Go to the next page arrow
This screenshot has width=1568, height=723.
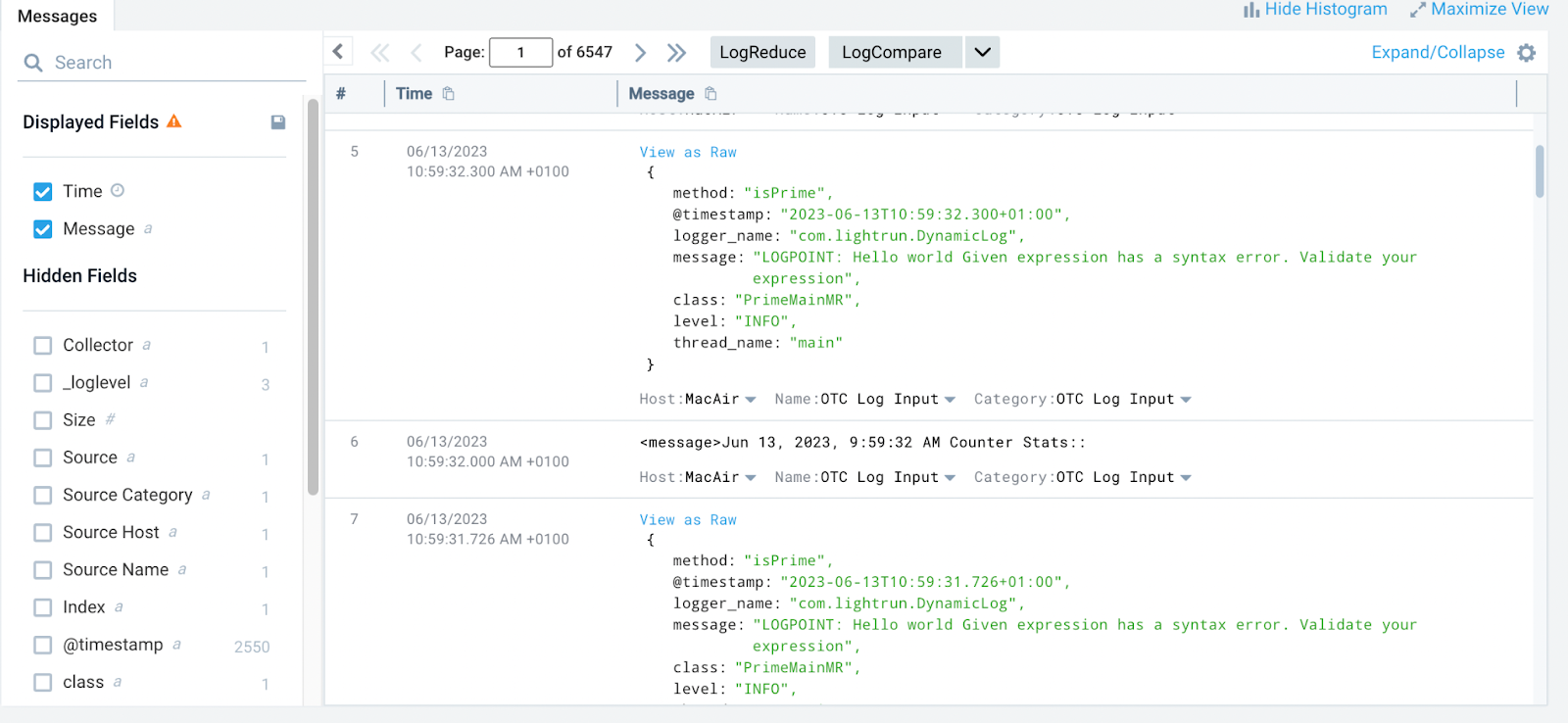pos(640,53)
